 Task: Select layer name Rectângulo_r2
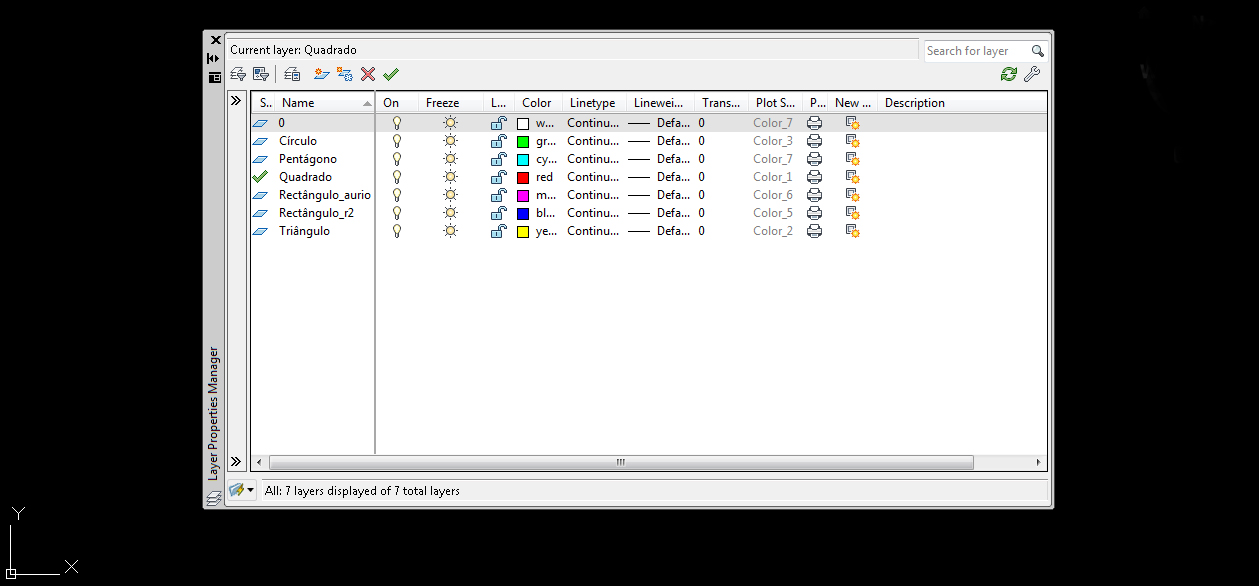(x=316, y=213)
